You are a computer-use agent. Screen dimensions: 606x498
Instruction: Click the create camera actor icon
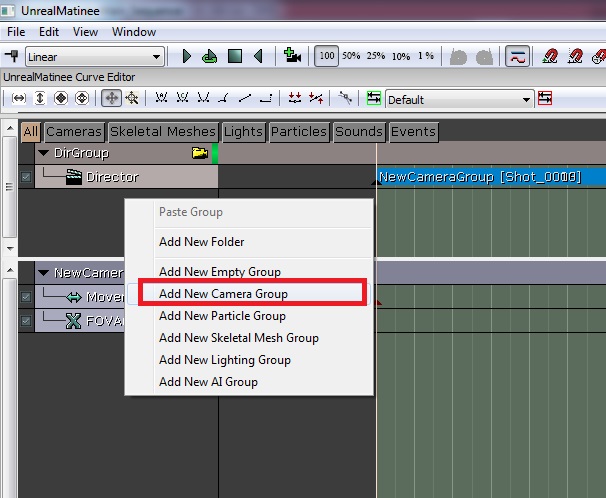[x=292, y=55]
